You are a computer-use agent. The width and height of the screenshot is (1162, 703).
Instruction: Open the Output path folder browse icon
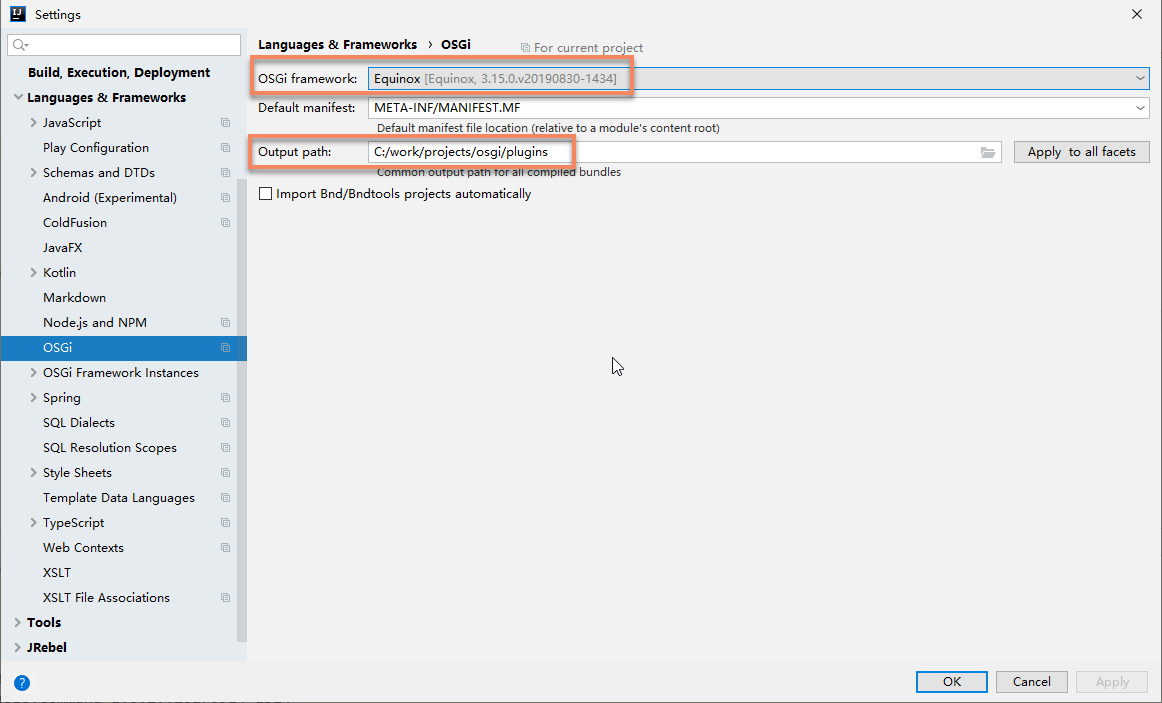click(988, 152)
